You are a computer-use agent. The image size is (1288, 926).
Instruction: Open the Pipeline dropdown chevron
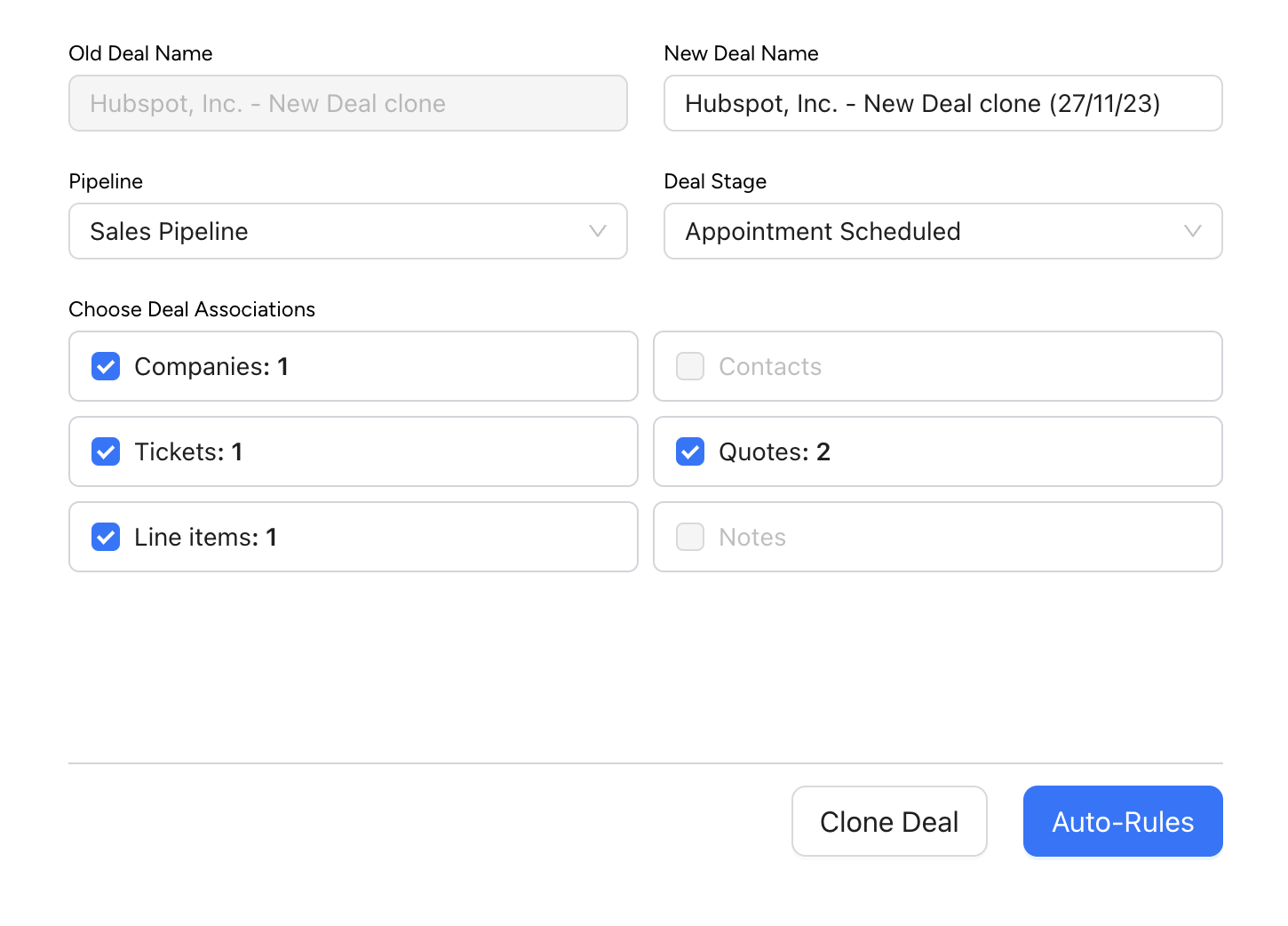pyautogui.click(x=598, y=231)
